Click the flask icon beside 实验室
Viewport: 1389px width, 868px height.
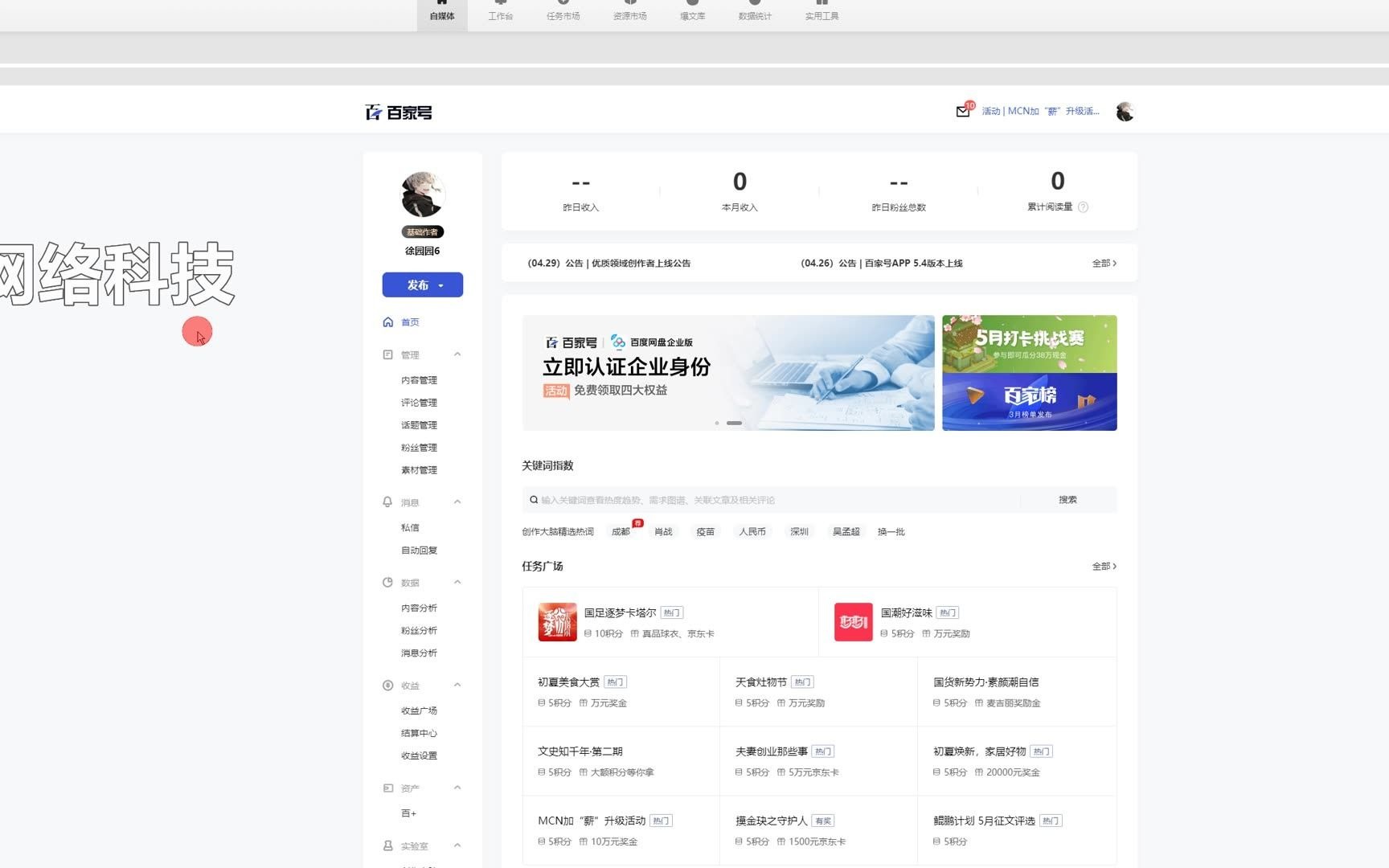[388, 846]
